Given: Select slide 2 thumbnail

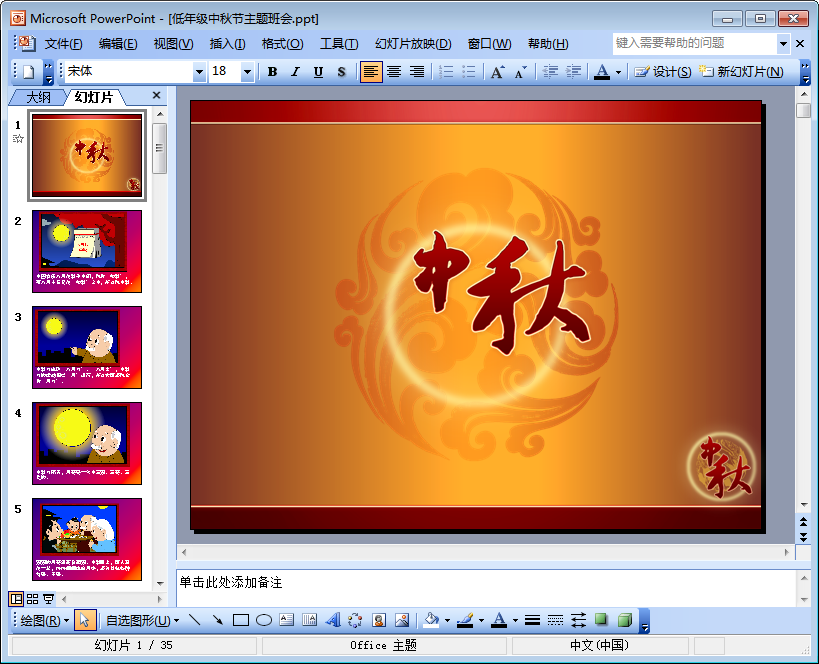Looking at the screenshot, I should click(87, 251).
